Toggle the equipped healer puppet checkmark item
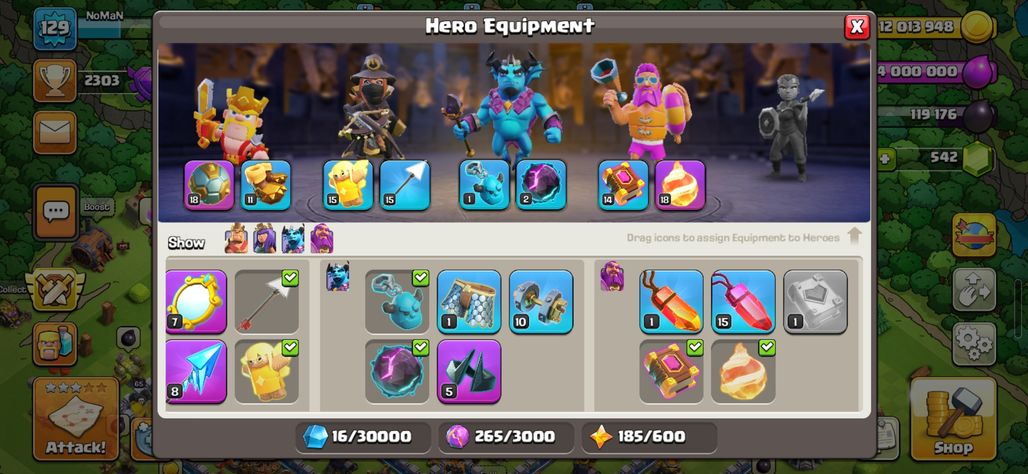This screenshot has height=474, width=1028. pyautogui.click(x=267, y=371)
